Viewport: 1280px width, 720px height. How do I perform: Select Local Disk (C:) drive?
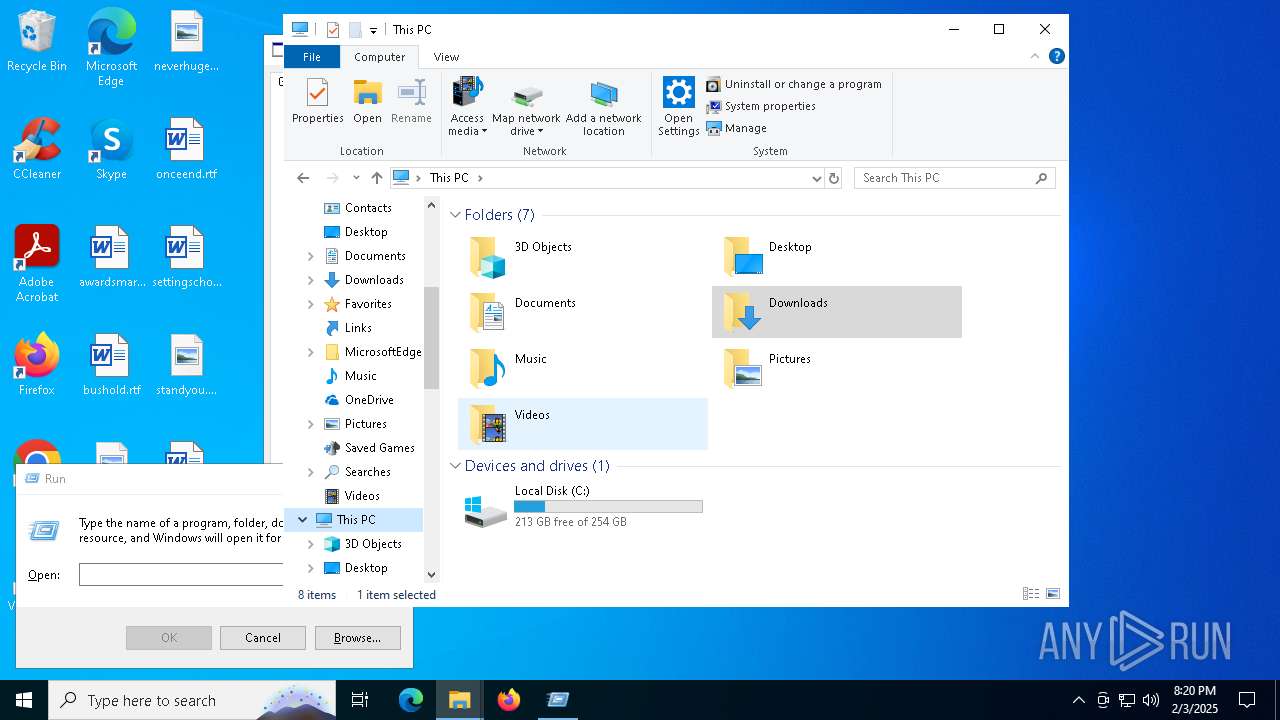coord(582,507)
